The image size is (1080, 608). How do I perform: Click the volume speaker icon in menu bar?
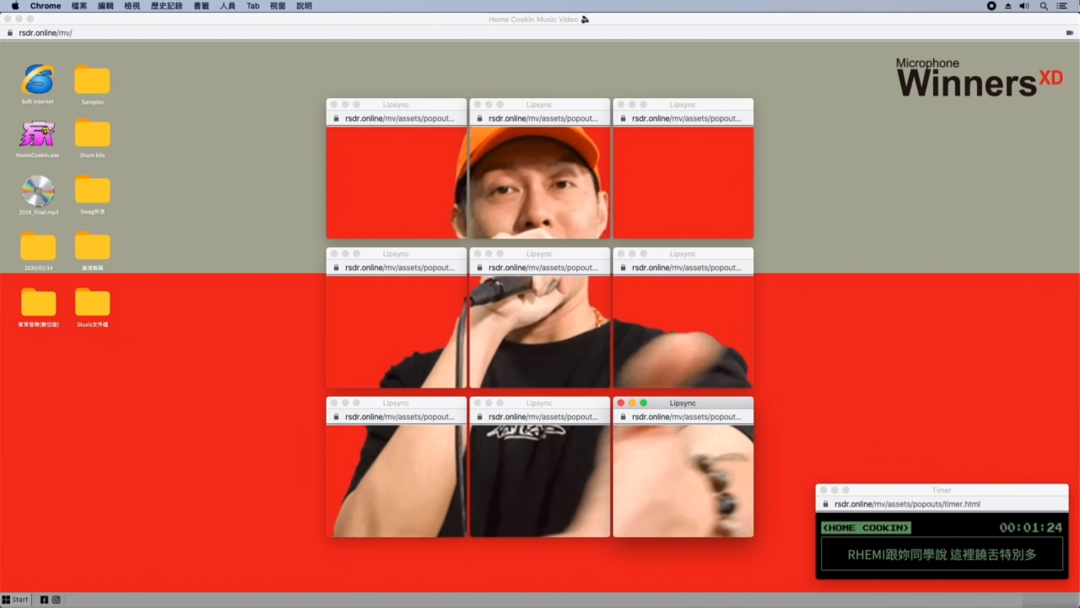click(1024, 6)
